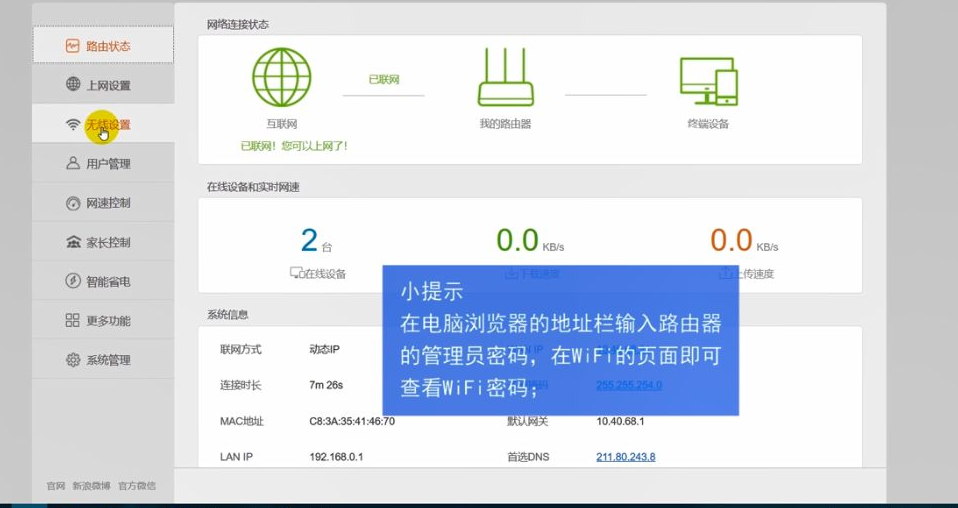
Task: Click the orange upload speed value
Action: [731, 240]
